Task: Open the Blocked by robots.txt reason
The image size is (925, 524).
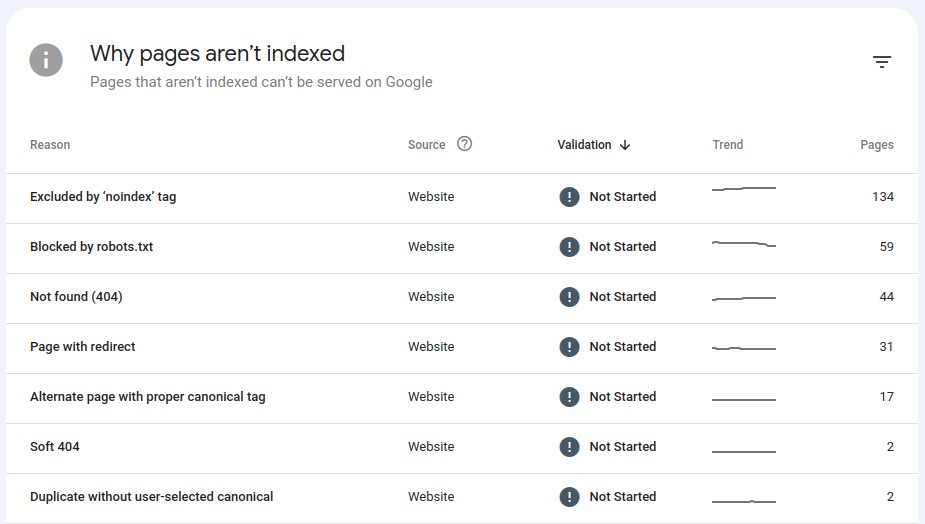Action: coord(92,247)
